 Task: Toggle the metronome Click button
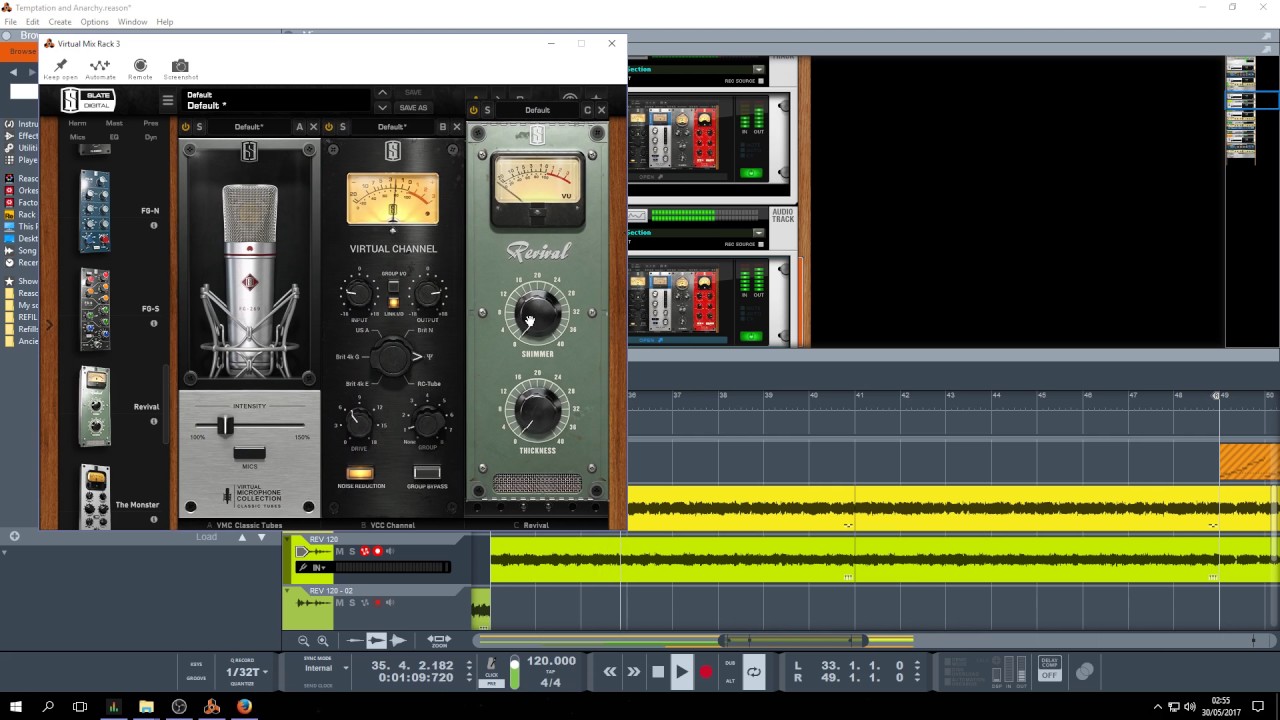[x=491, y=666]
